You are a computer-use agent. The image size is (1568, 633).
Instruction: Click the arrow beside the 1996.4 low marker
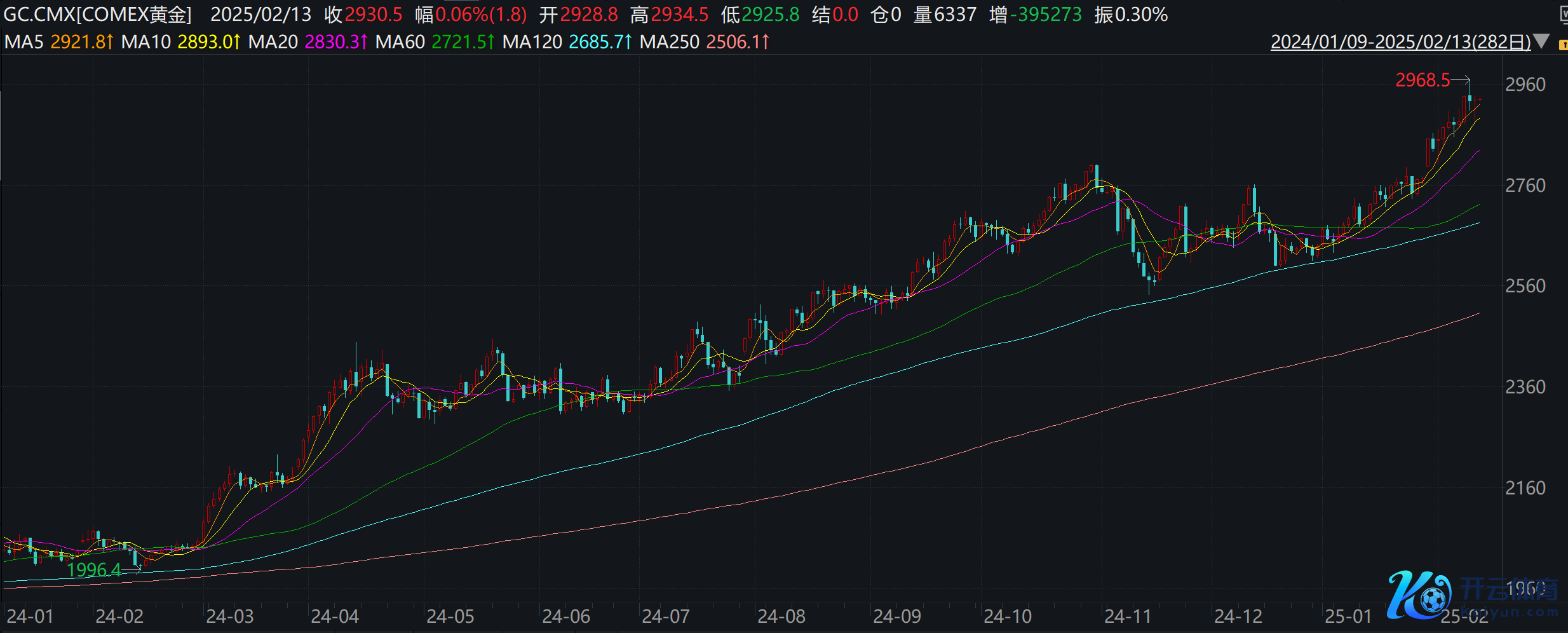click(132, 569)
